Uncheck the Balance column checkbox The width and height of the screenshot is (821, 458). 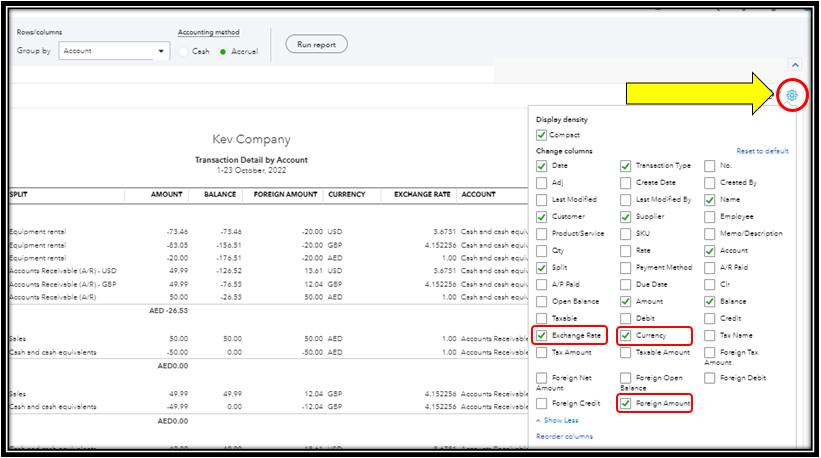tap(709, 301)
